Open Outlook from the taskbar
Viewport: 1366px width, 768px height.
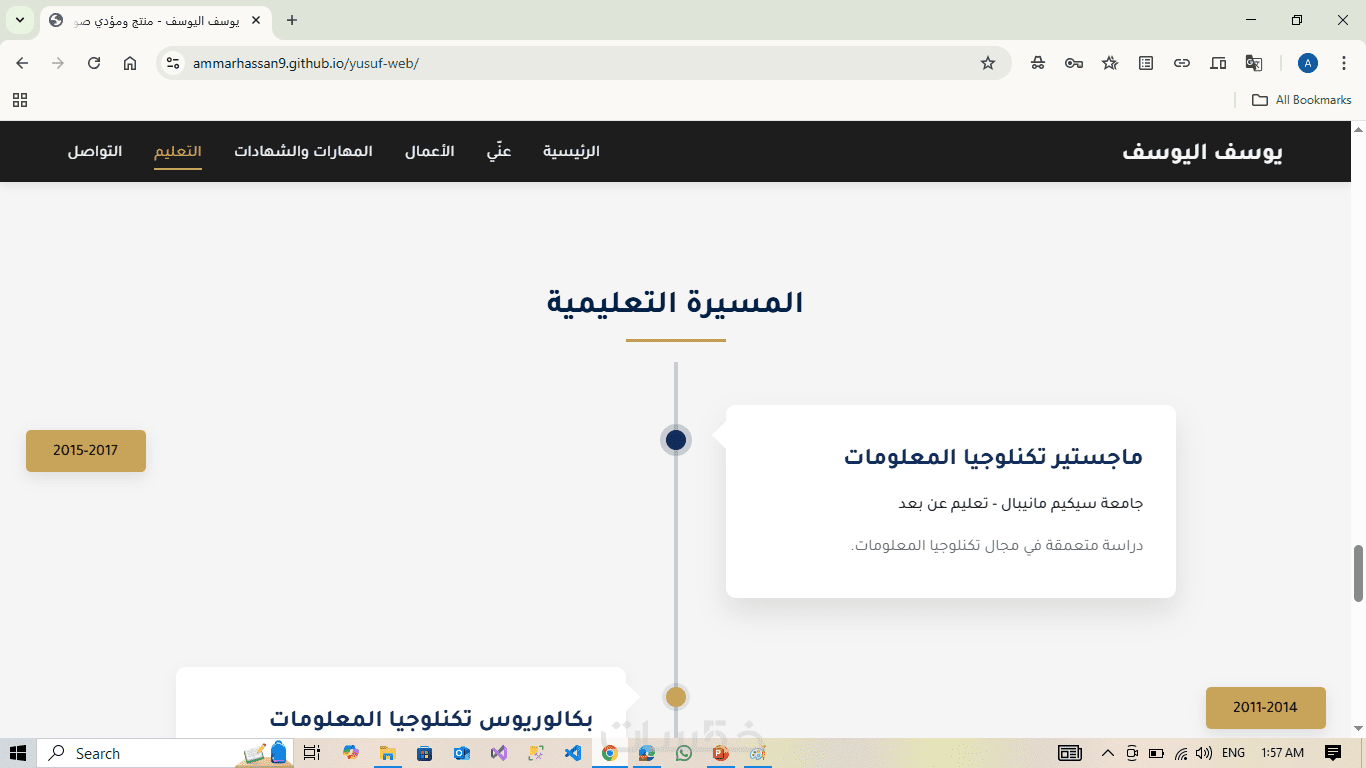[x=461, y=753]
